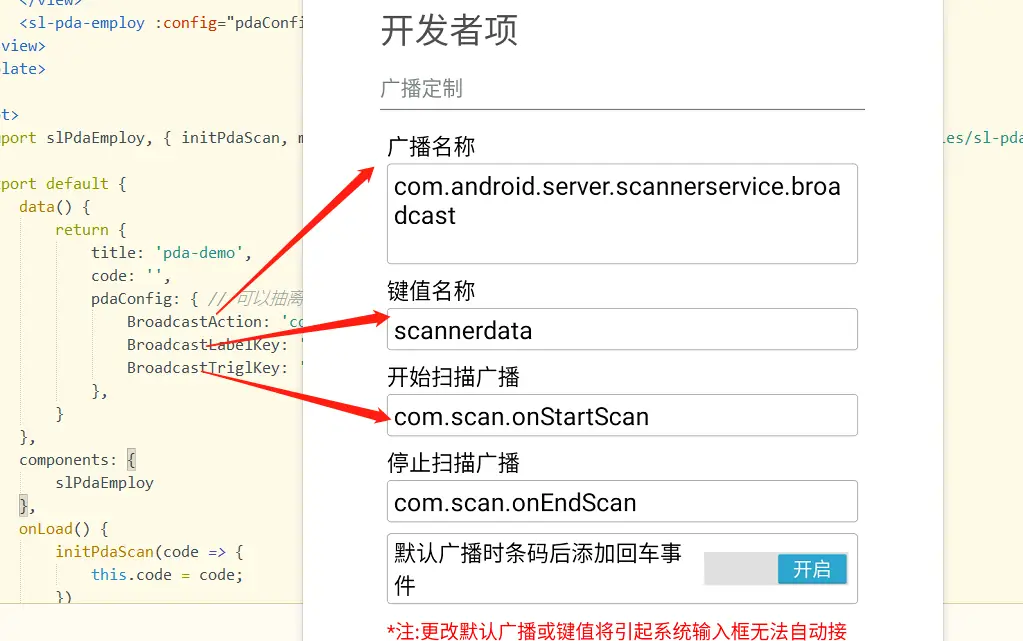Select the com.scan.onStartScan input field

[621, 416]
